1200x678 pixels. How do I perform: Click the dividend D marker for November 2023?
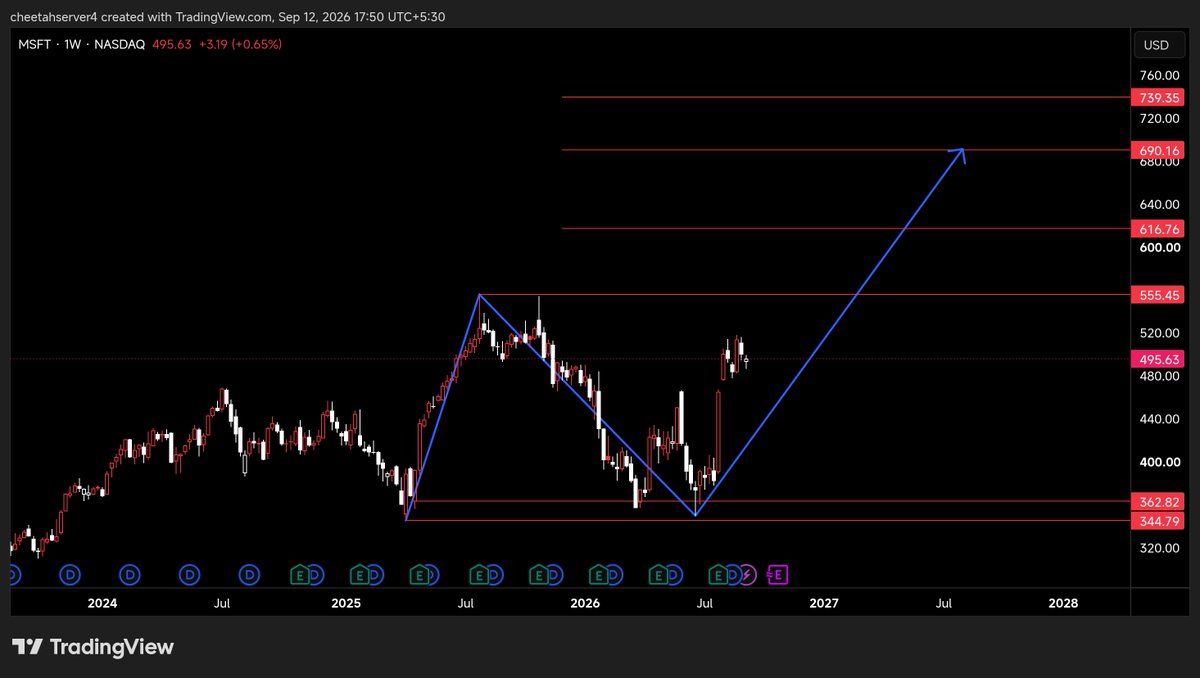click(x=70, y=575)
